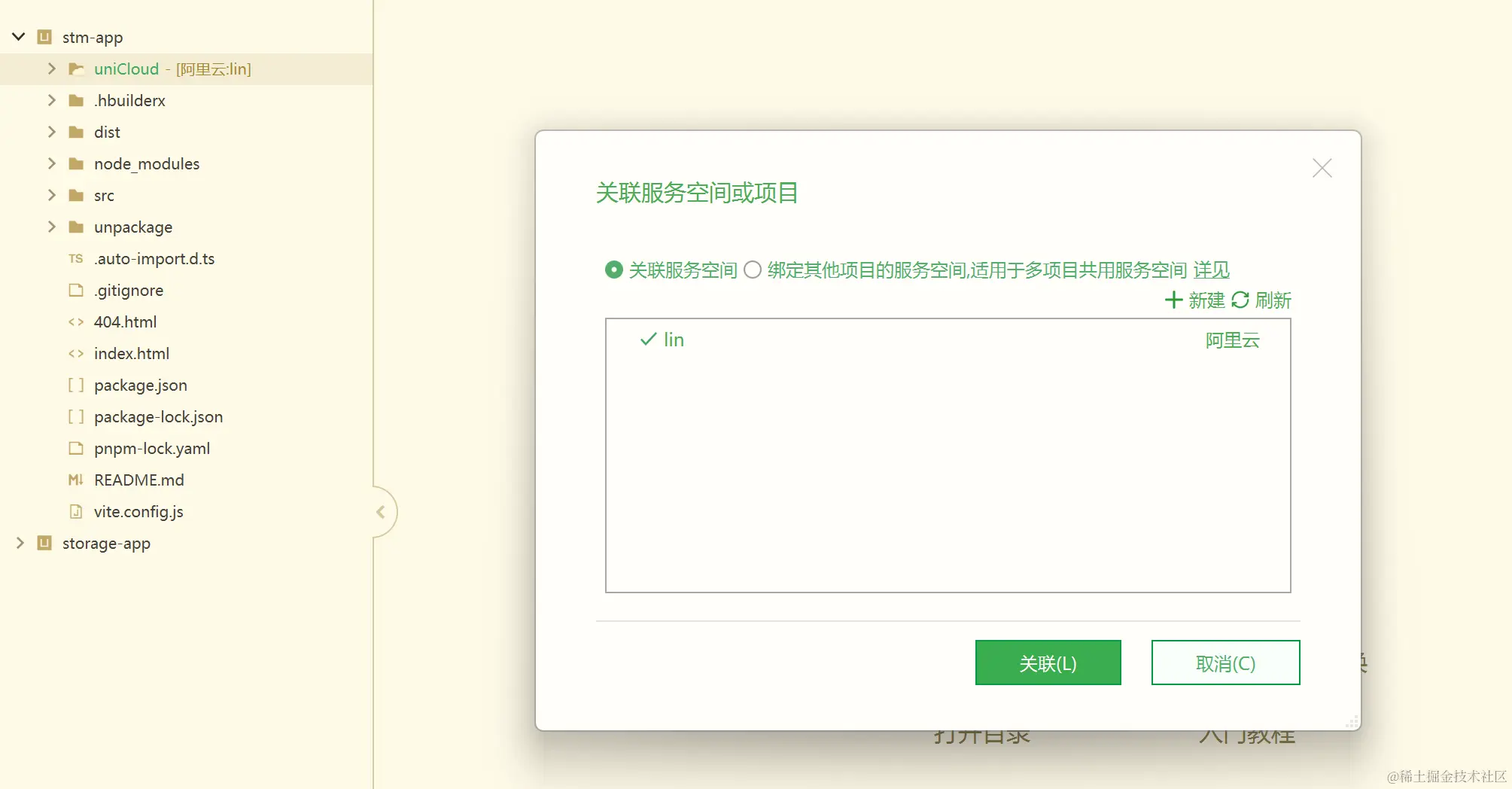
Task: Click the file icon beside pnpm-lock.yaml
Action: point(76,448)
